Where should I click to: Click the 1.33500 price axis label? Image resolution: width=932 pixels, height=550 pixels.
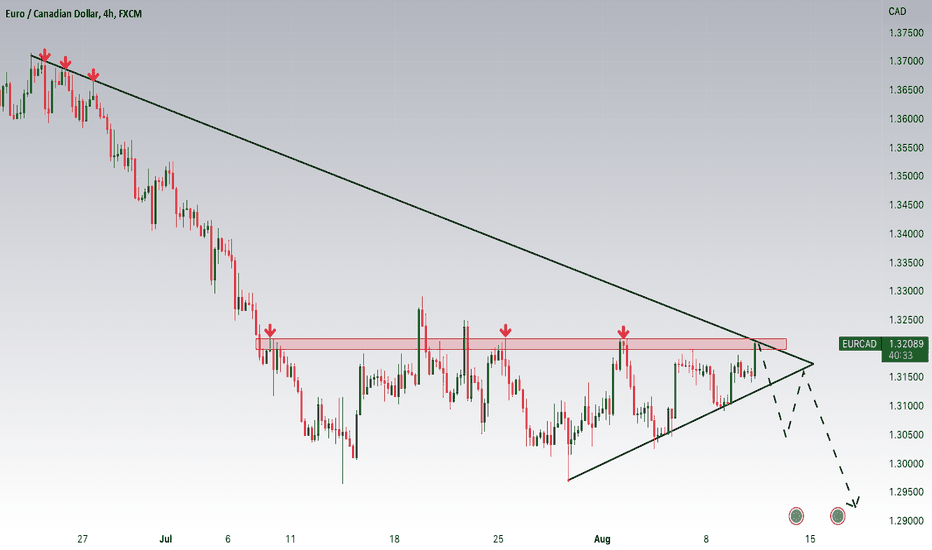click(906, 262)
